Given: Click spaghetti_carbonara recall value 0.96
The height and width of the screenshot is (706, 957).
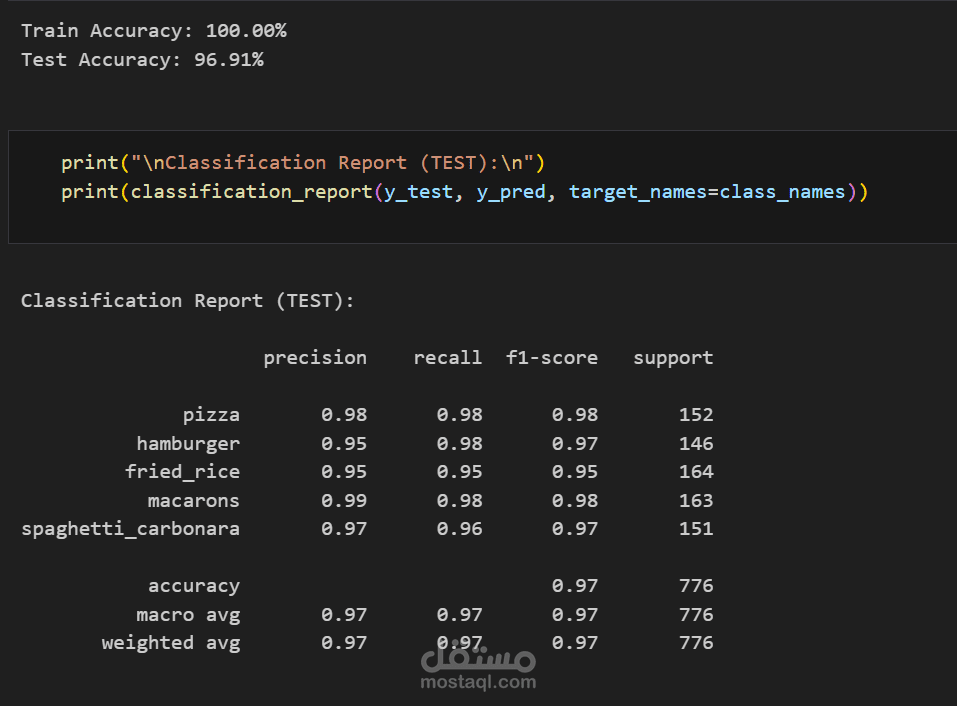Looking at the screenshot, I should (459, 529).
